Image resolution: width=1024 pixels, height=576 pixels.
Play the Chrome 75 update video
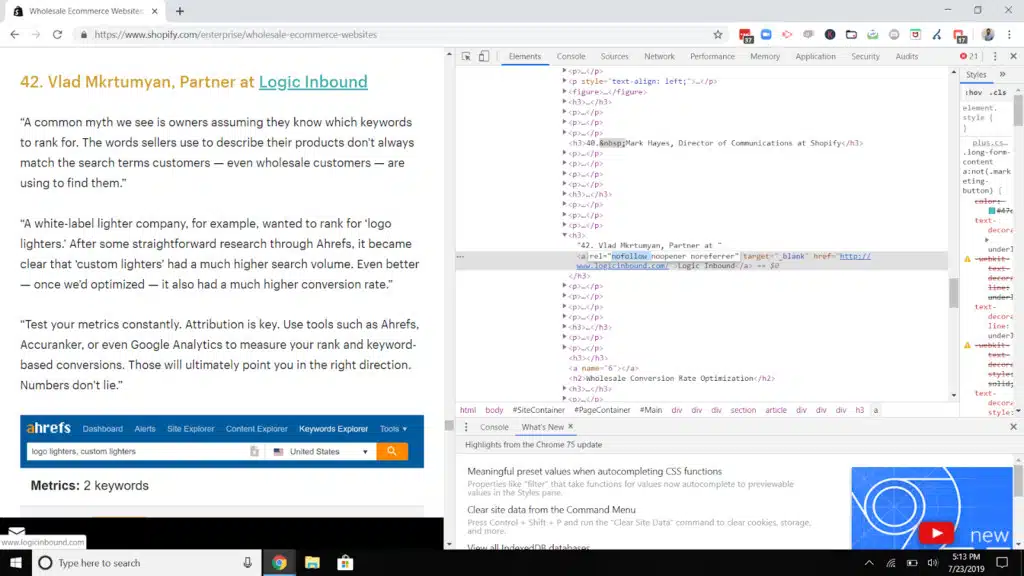[x=936, y=533]
